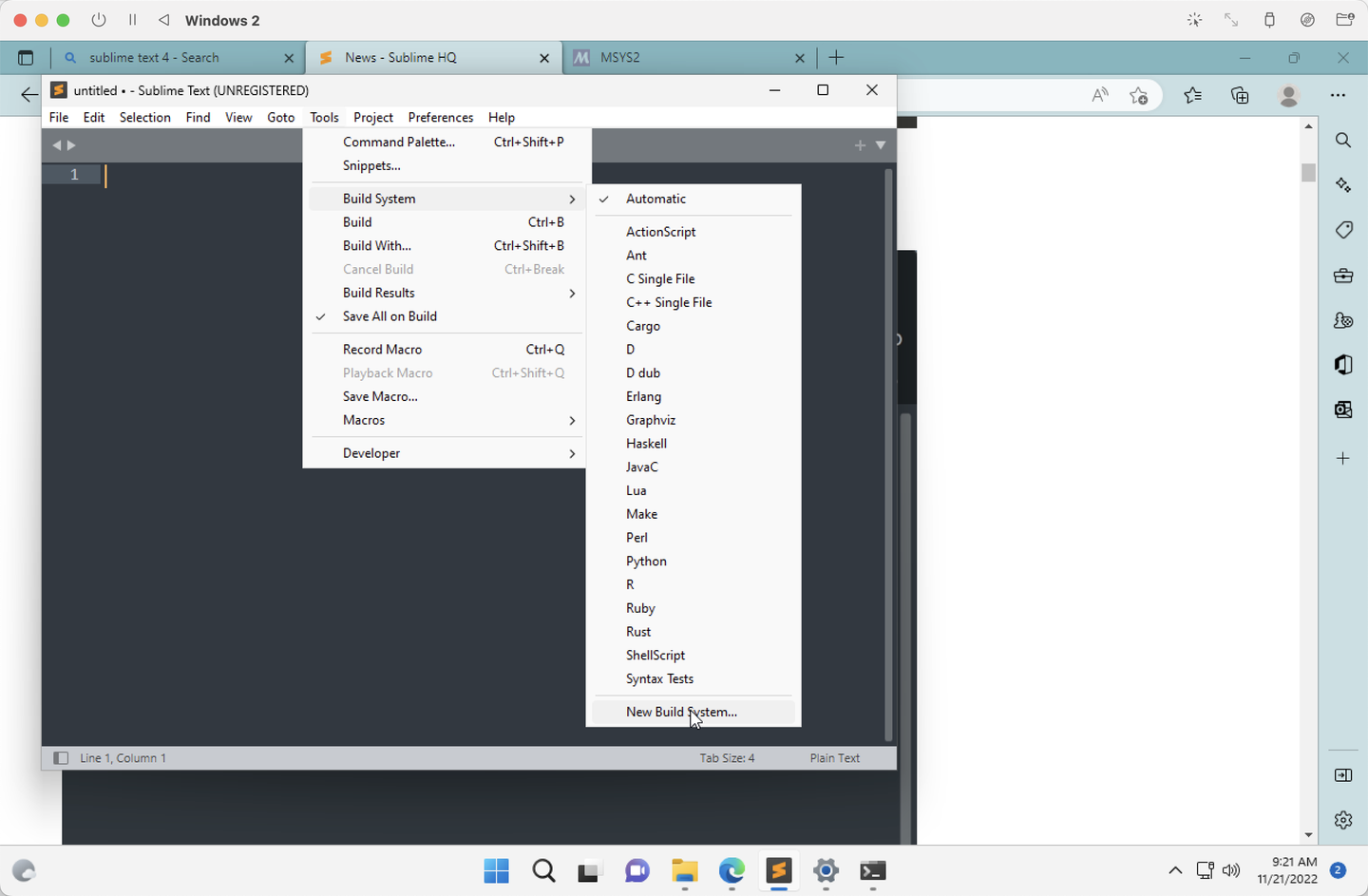Open File Explorer from the taskbar
This screenshot has width=1368, height=896.
point(684,870)
